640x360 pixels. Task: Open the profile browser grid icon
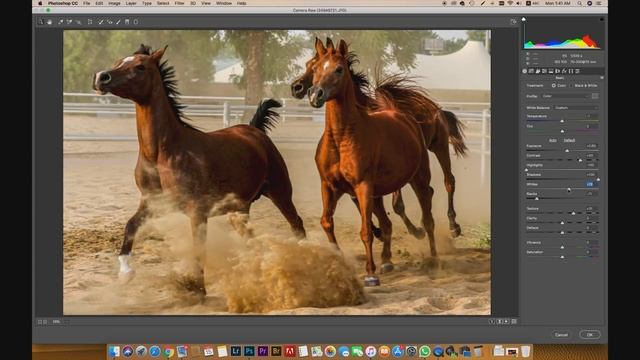[x=595, y=96]
